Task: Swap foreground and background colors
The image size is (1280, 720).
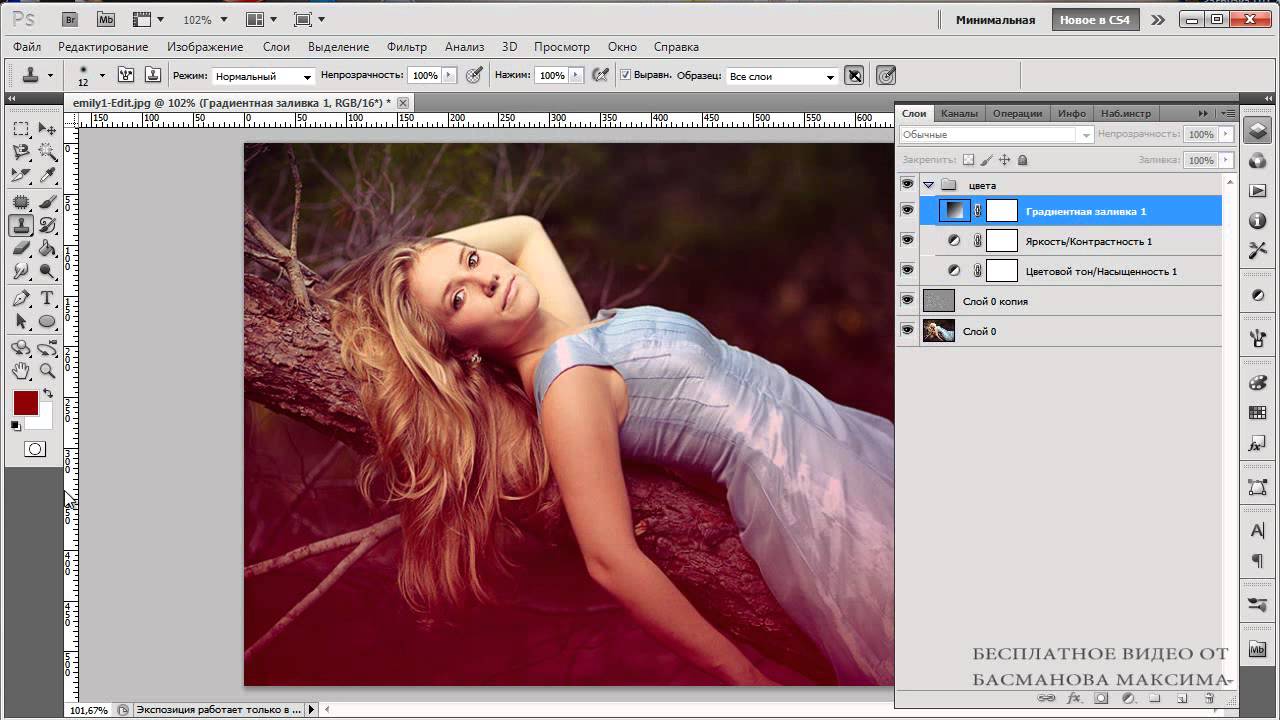Action: 47,393
